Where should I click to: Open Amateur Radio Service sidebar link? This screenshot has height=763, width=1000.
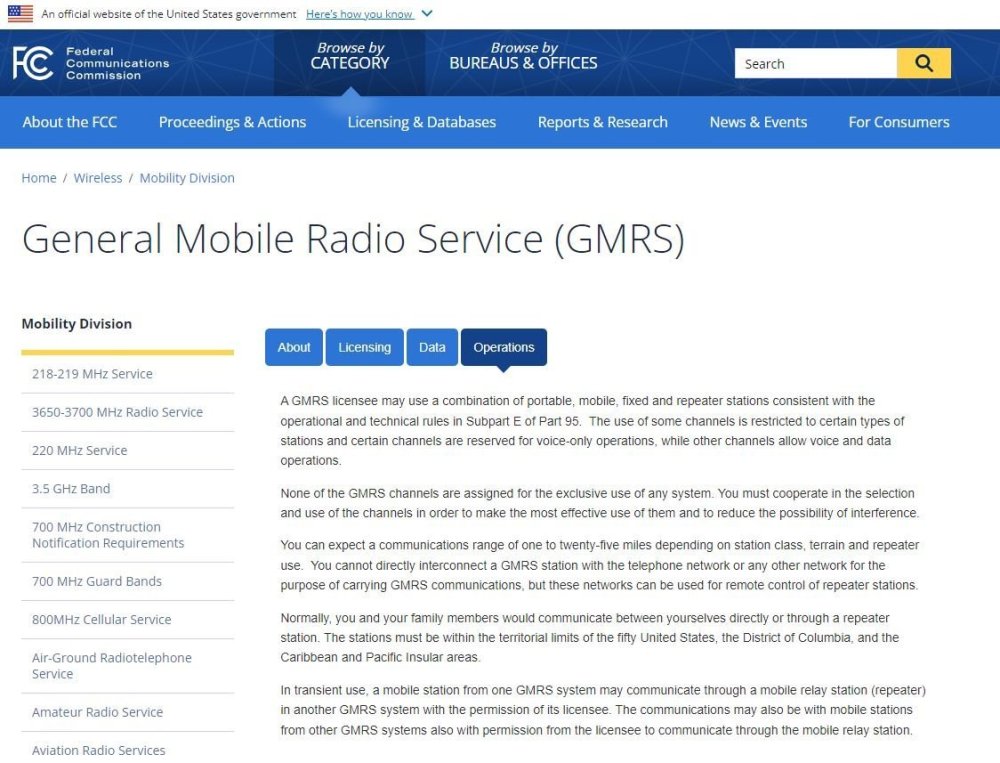point(97,712)
